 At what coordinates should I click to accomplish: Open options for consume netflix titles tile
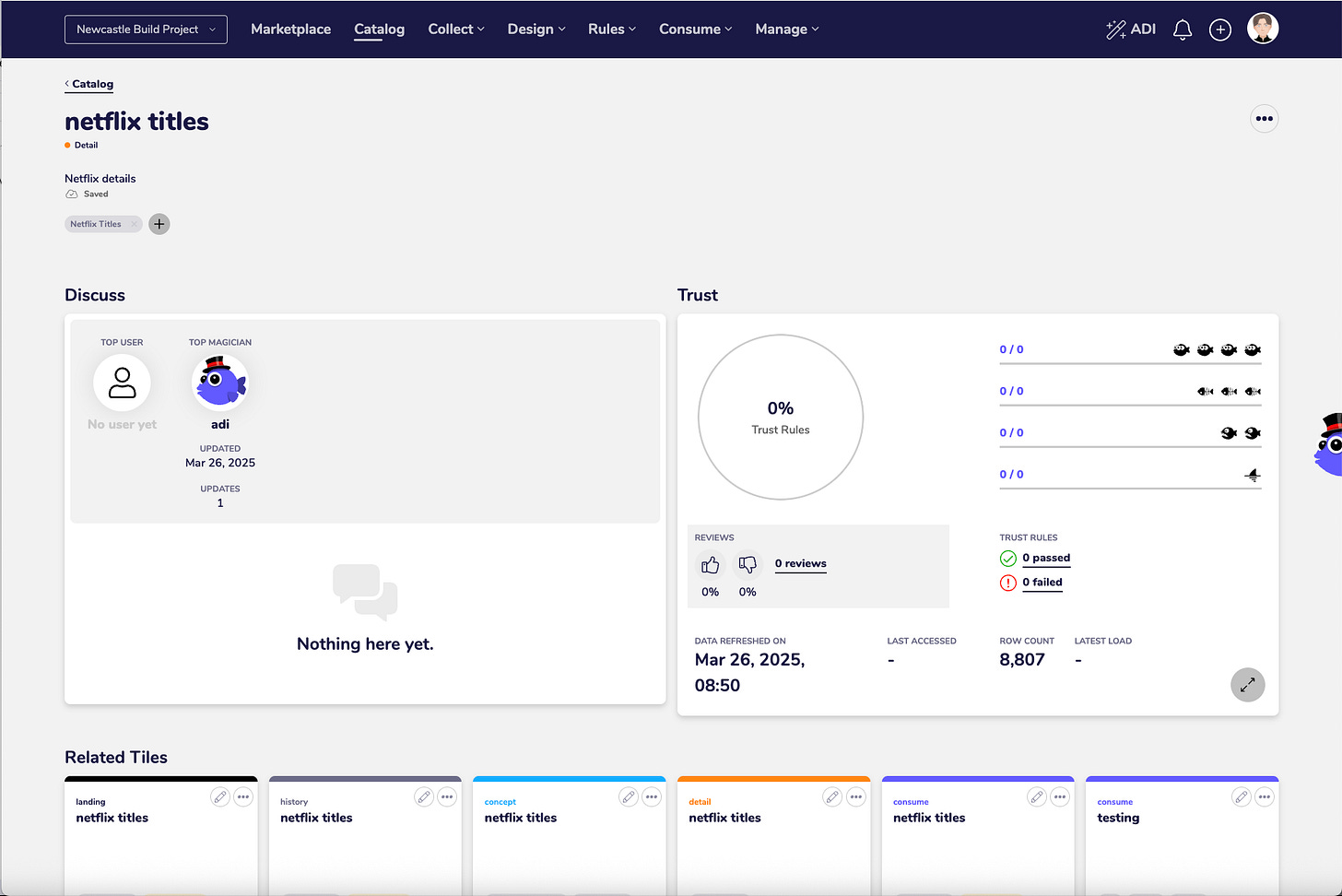point(1060,797)
